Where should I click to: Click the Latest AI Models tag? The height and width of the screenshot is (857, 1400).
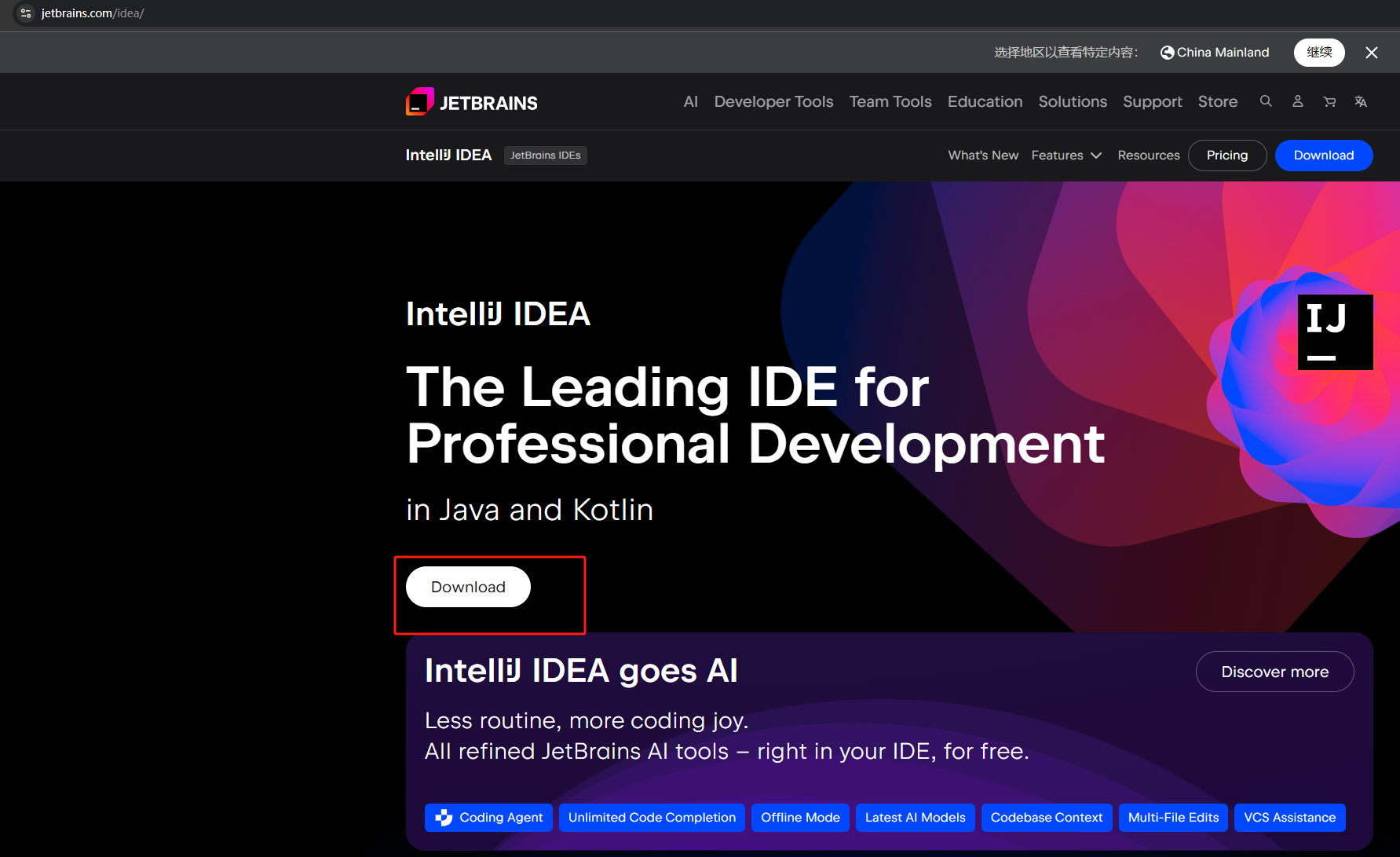click(x=916, y=818)
